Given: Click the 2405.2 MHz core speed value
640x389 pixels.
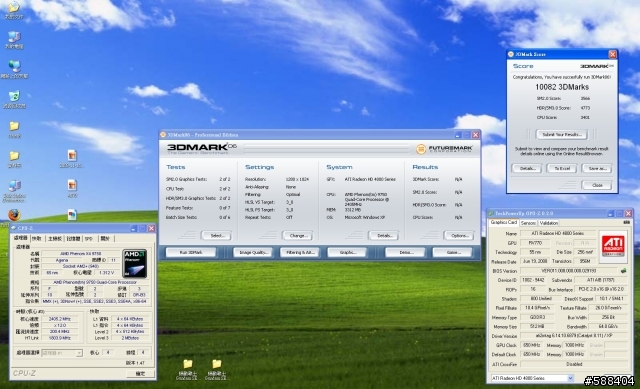Looking at the screenshot, I should tap(60, 319).
